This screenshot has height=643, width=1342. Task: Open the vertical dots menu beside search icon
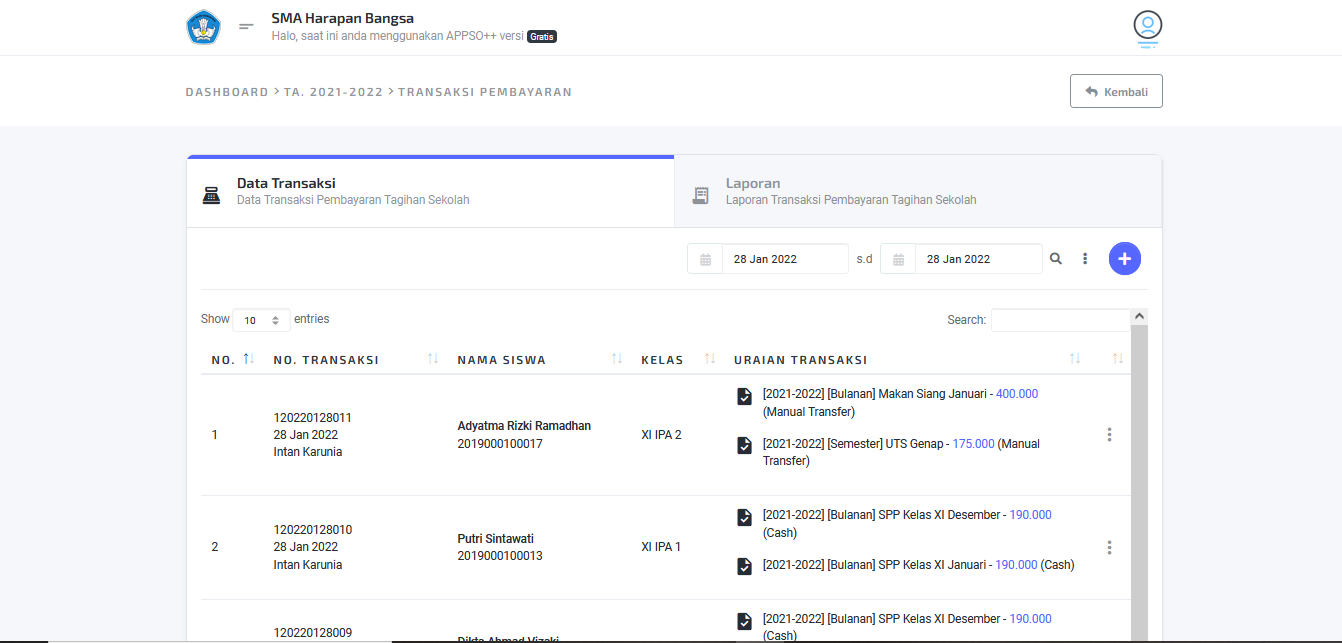pos(1085,259)
